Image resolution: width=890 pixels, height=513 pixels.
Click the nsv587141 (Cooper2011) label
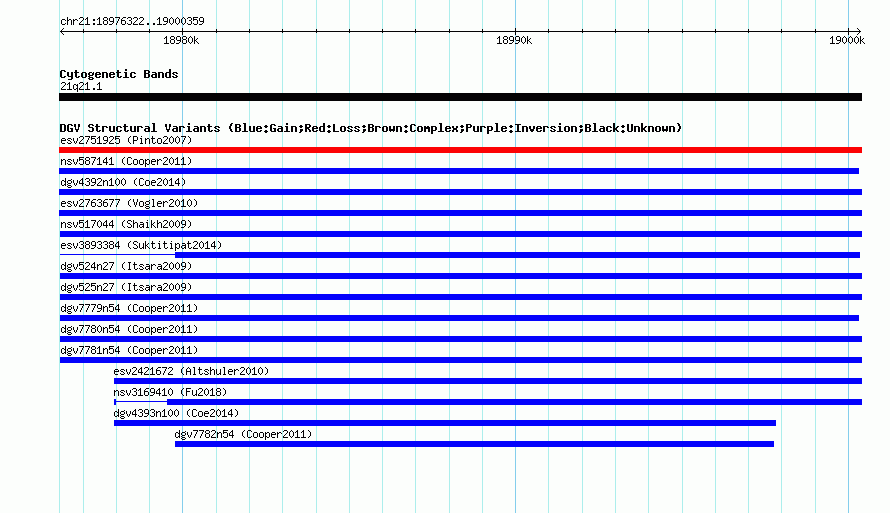coord(126,161)
